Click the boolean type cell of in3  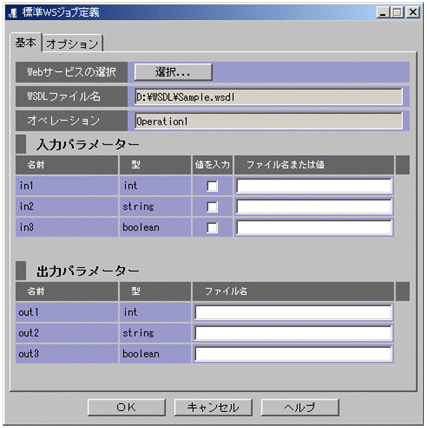(155, 227)
